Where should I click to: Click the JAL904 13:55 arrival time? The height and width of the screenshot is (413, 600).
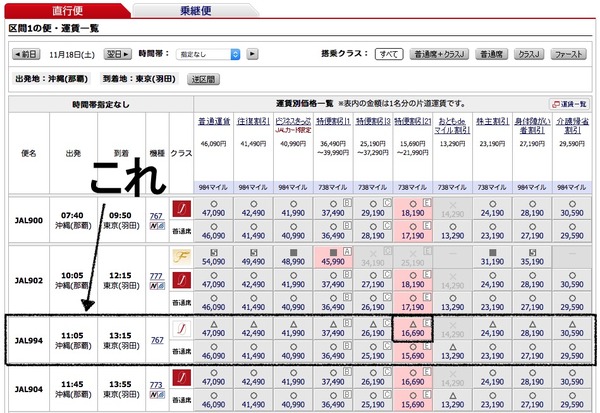120,384
